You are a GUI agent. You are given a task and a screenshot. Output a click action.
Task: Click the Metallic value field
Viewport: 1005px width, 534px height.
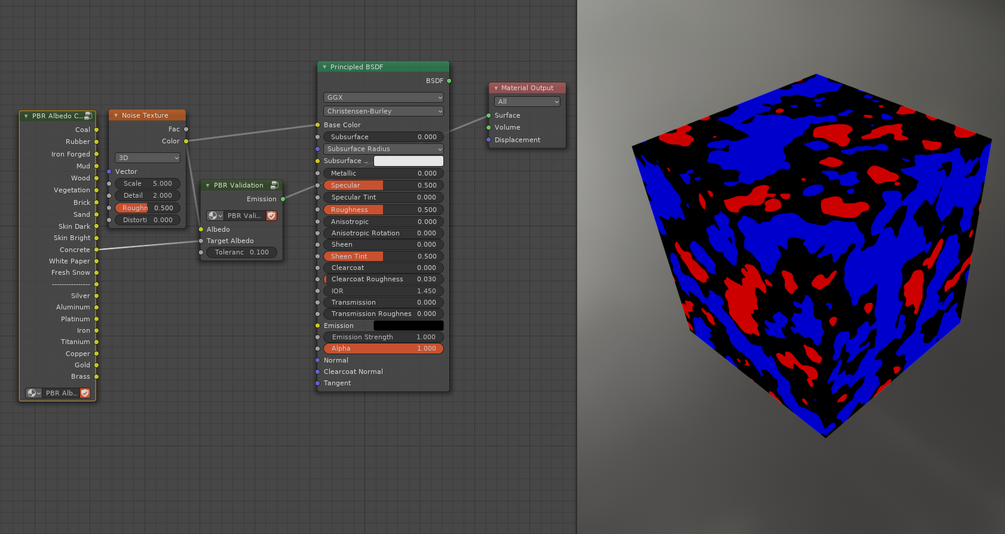click(383, 173)
